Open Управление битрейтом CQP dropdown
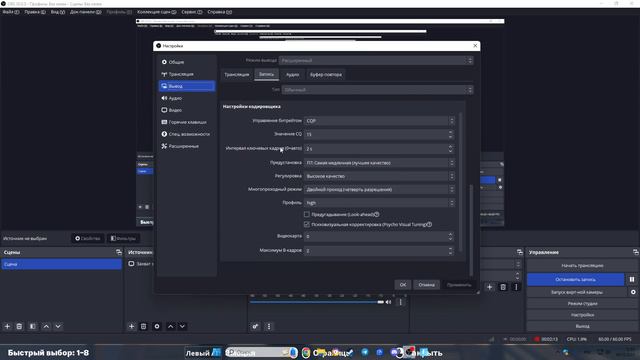Image resolution: width=640 pixels, height=360 pixels. tap(379, 121)
